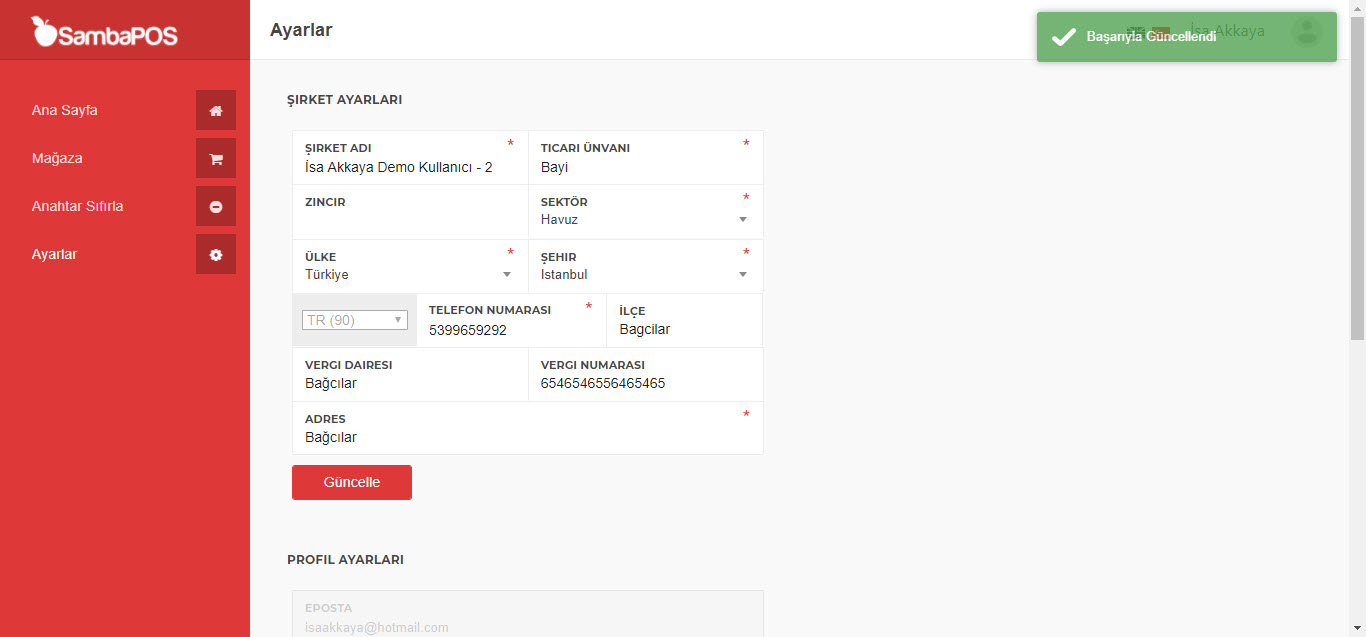Go to the Mağaza menu item
This screenshot has height=637, width=1366.
(x=57, y=158)
